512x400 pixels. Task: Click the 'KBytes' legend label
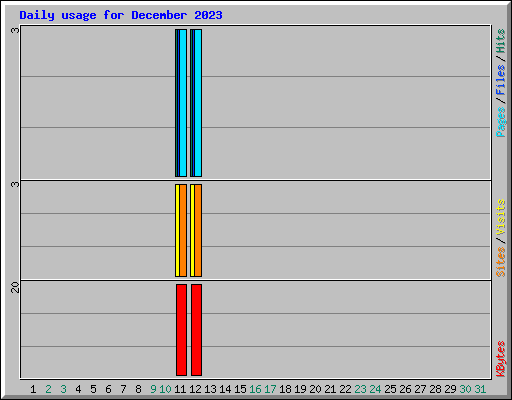501,359
